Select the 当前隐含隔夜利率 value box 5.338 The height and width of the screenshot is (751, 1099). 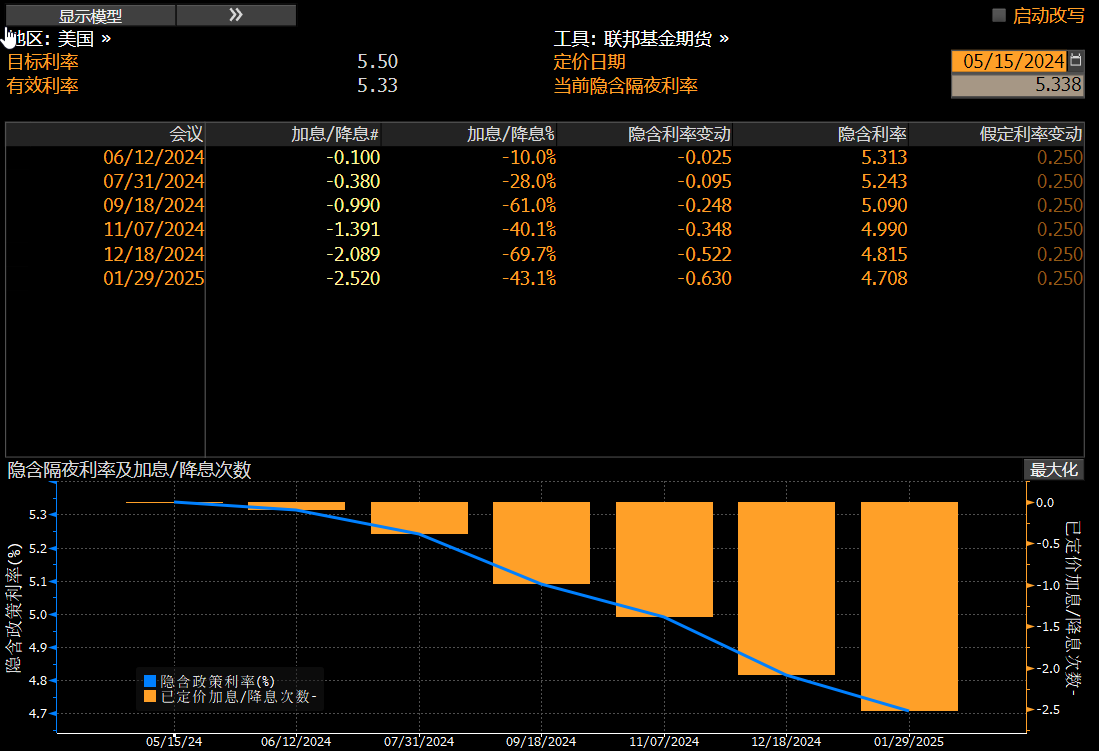click(1016, 85)
